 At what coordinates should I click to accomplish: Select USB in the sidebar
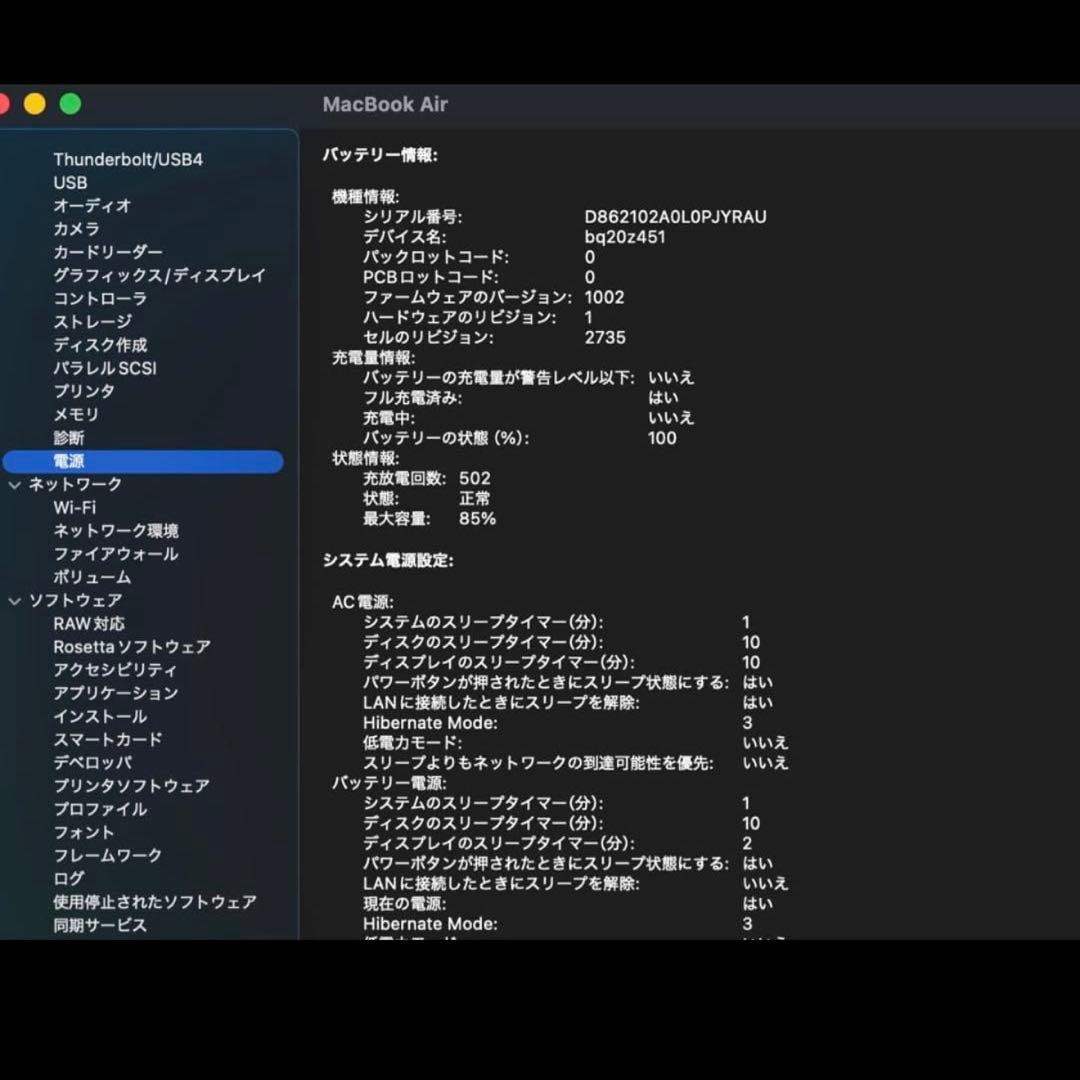[x=70, y=183]
